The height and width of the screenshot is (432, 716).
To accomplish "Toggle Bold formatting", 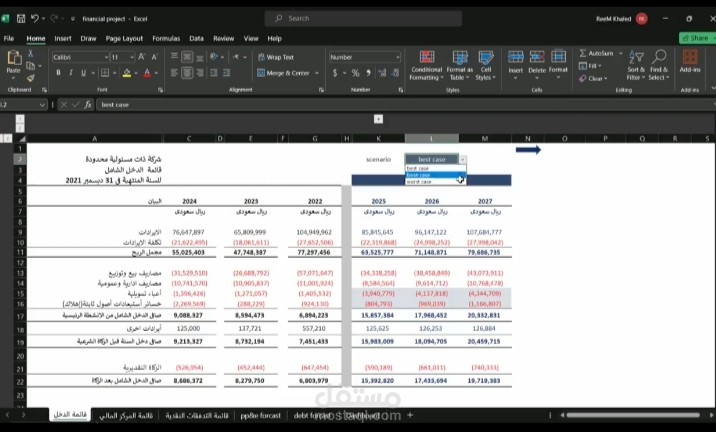I will [58, 73].
